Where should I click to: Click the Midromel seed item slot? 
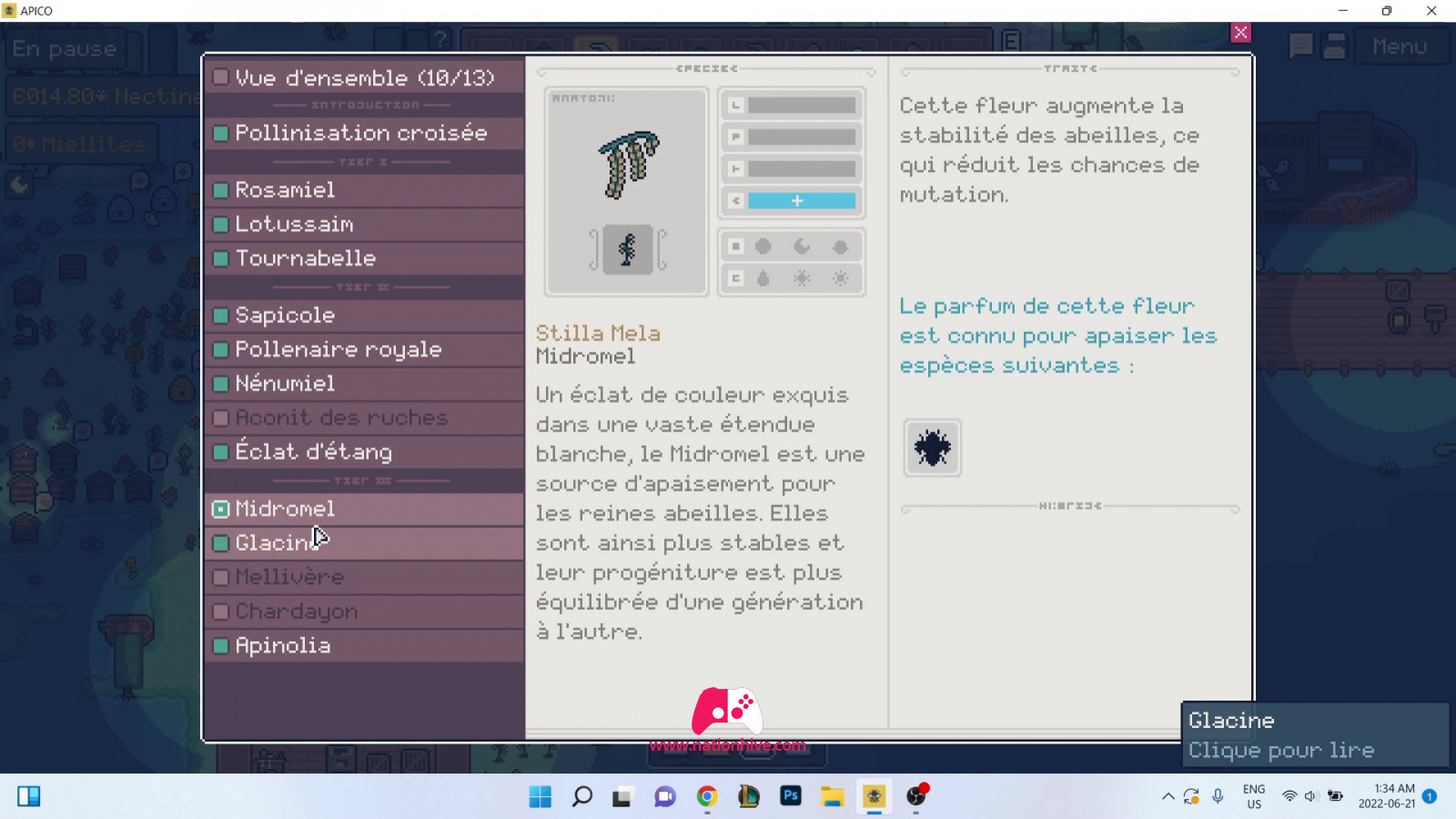[x=627, y=249]
